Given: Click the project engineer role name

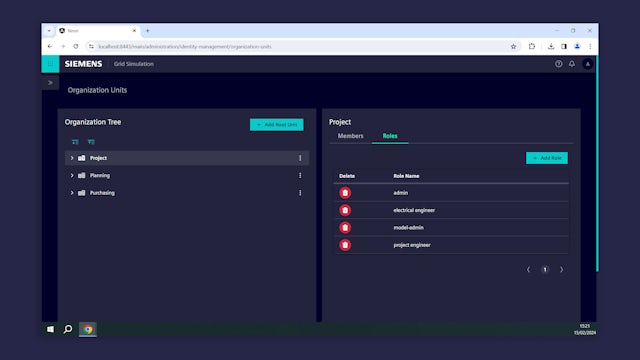Looking at the screenshot, I should 412,245.
